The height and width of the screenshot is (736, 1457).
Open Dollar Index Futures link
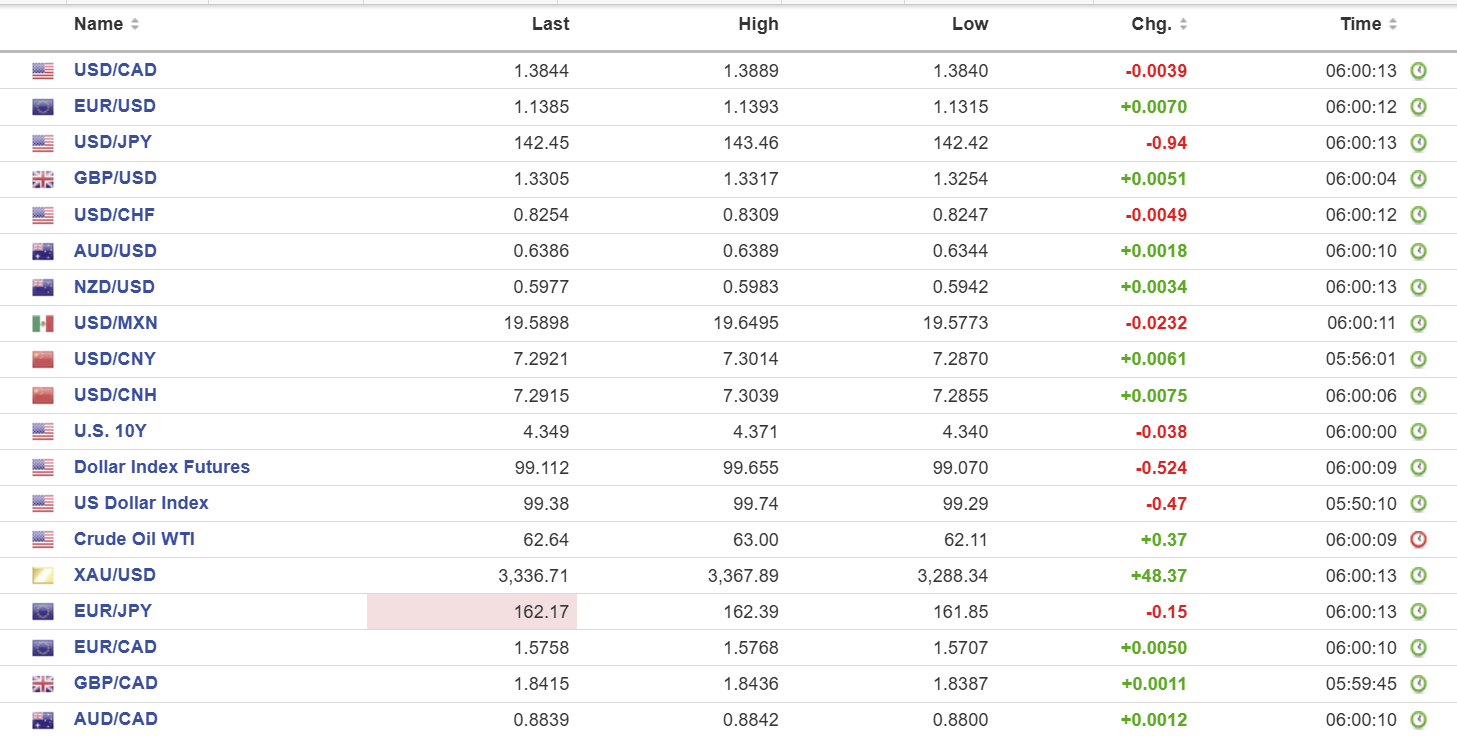point(162,467)
